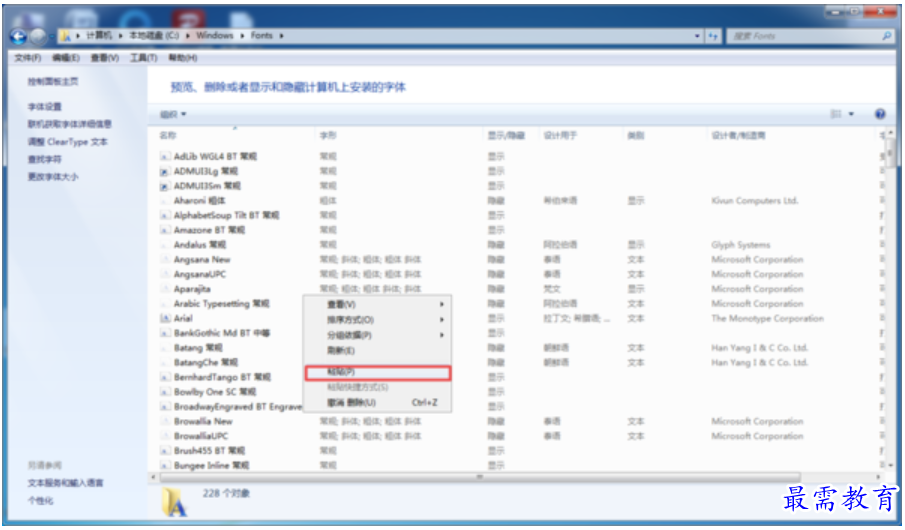Viewport: 905px width, 530px height.
Task: Click the font icon of ADMUI3Lg
Action: pyautogui.click(x=164, y=171)
